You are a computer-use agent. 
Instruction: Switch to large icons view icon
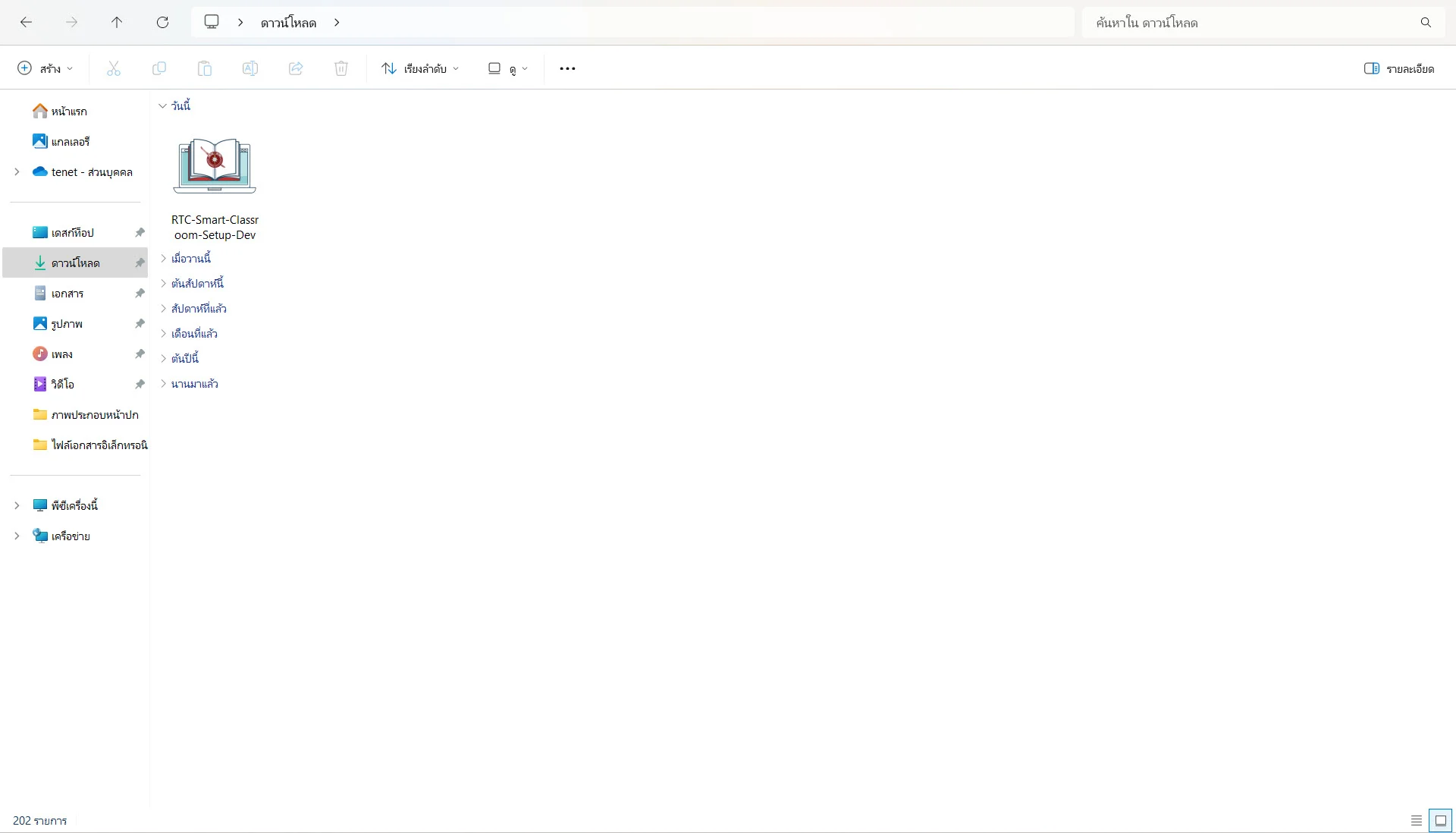(1440, 820)
